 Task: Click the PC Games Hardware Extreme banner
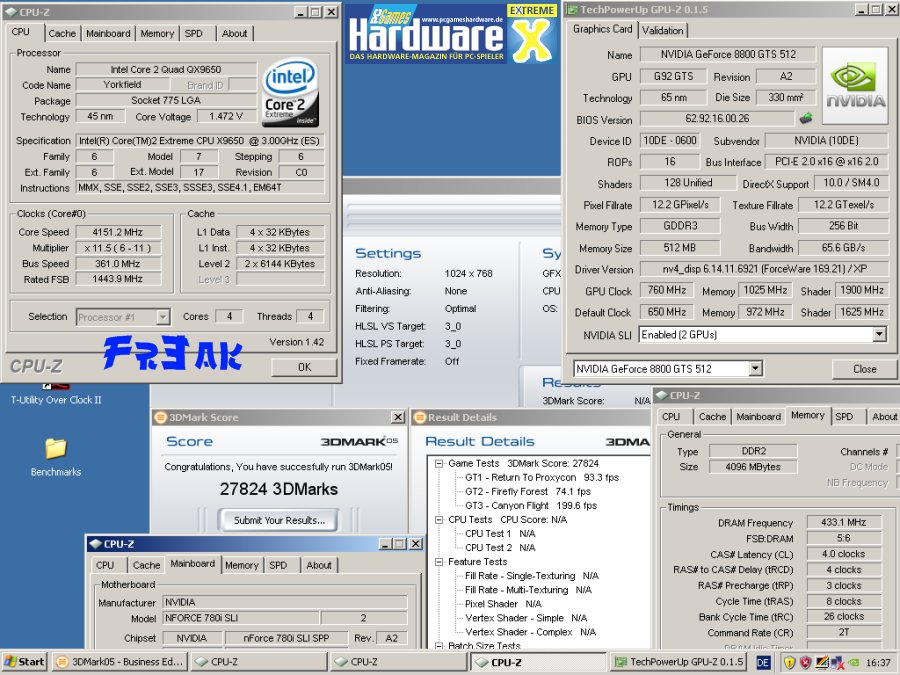452,33
